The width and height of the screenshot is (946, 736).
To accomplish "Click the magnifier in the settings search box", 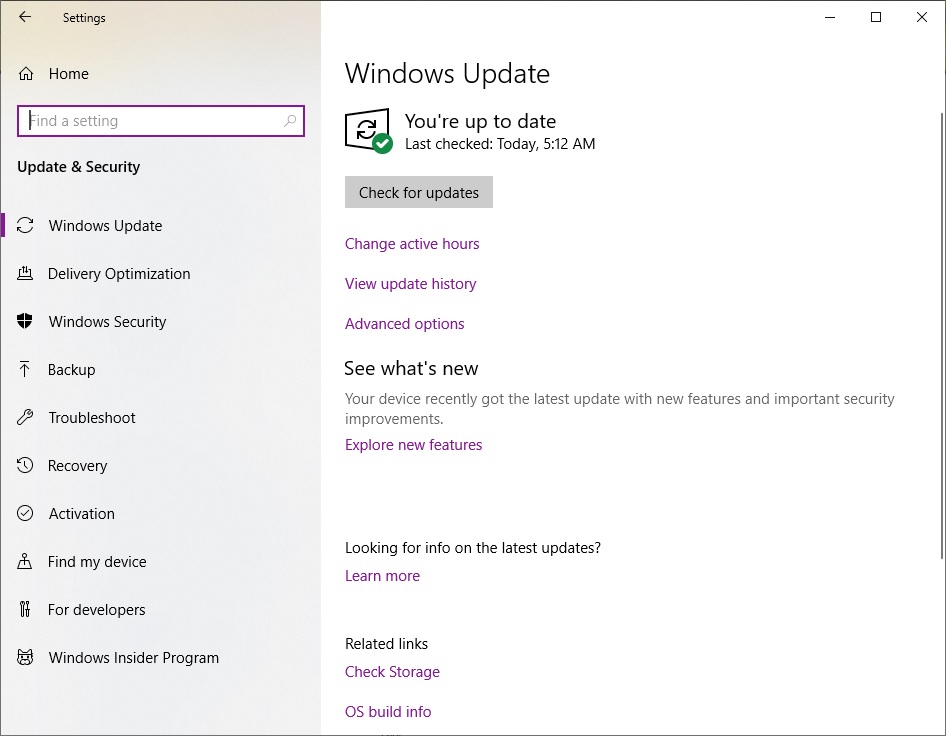I will 290,120.
